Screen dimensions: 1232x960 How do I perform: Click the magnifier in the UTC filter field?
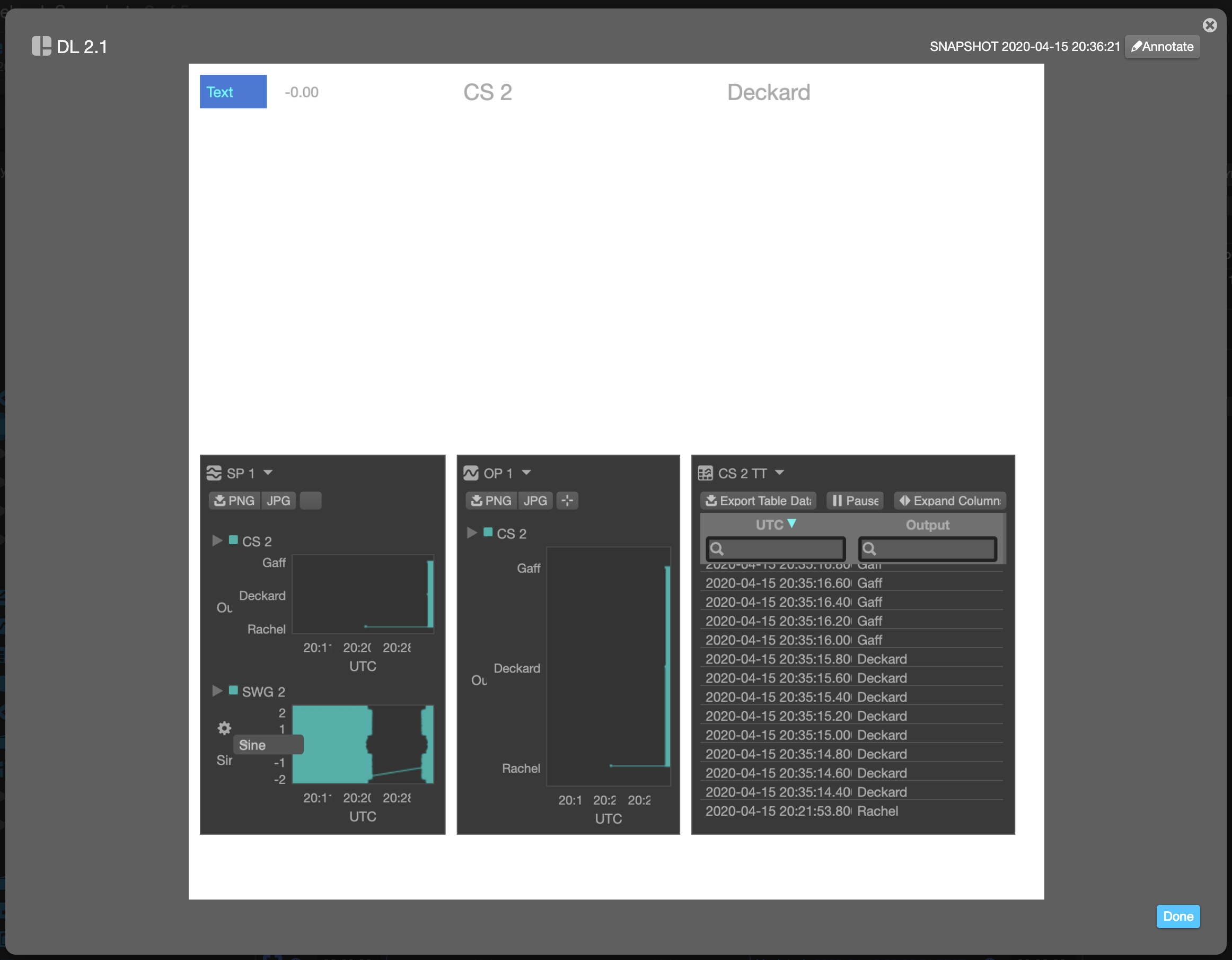coord(718,548)
